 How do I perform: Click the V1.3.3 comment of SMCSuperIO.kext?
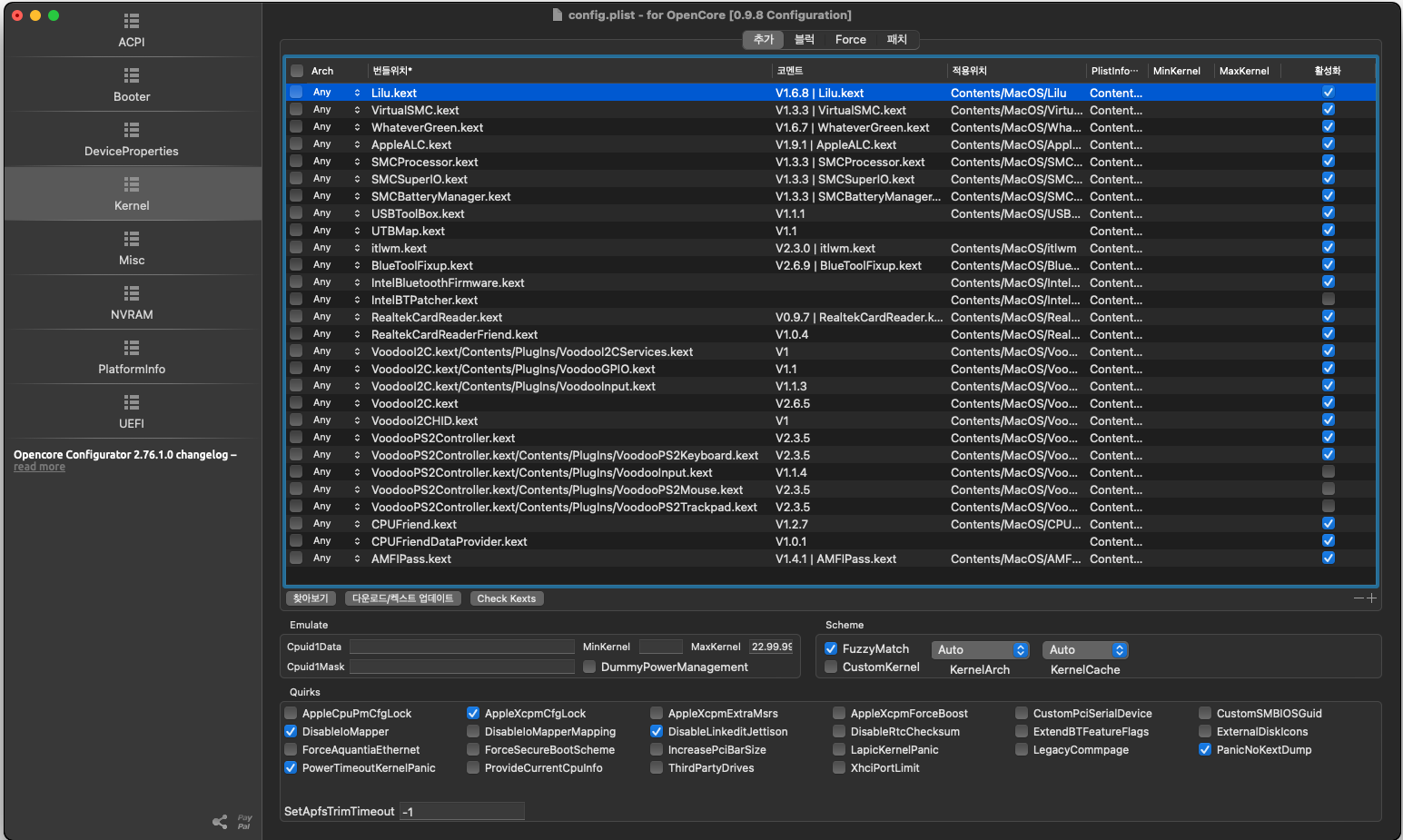pyautogui.click(x=845, y=179)
